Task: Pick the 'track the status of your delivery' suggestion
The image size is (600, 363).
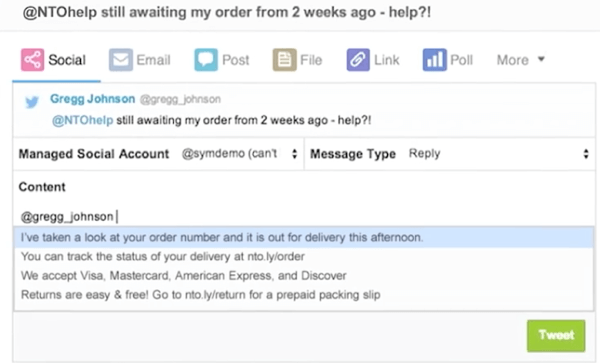Action: tap(304, 257)
